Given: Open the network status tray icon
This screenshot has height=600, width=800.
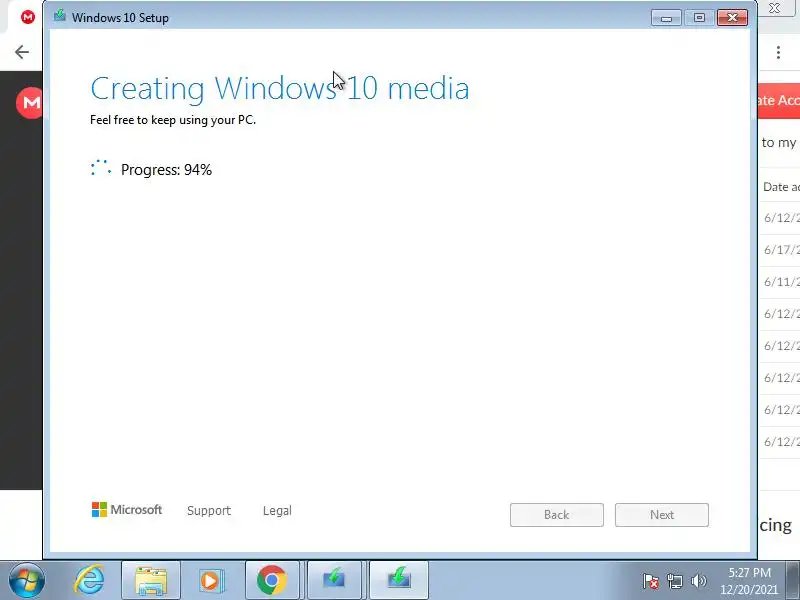Looking at the screenshot, I should click(674, 581).
